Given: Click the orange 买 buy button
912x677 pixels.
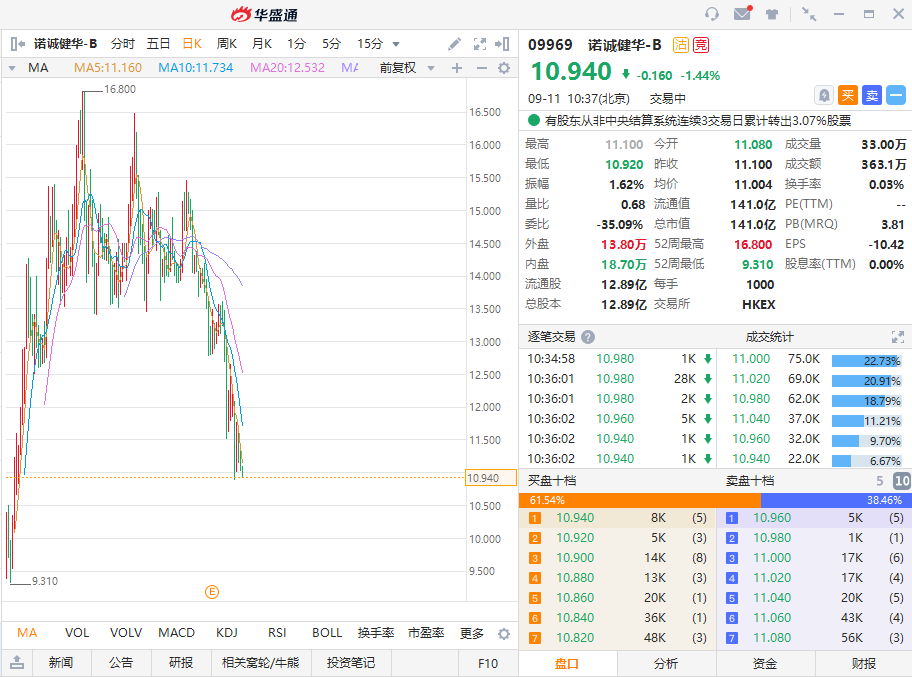Looking at the screenshot, I should (x=848, y=95).
